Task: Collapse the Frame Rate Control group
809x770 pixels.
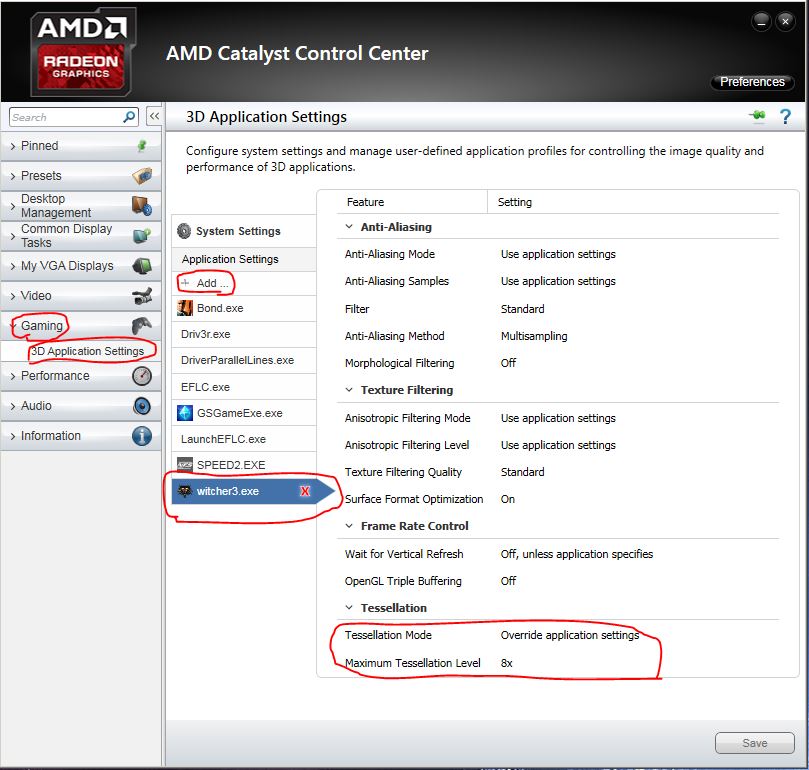Action: [349, 526]
